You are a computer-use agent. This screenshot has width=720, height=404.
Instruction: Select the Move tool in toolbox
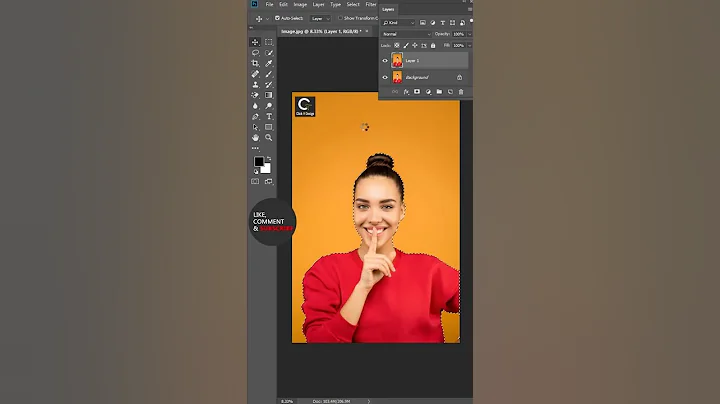tap(255, 42)
